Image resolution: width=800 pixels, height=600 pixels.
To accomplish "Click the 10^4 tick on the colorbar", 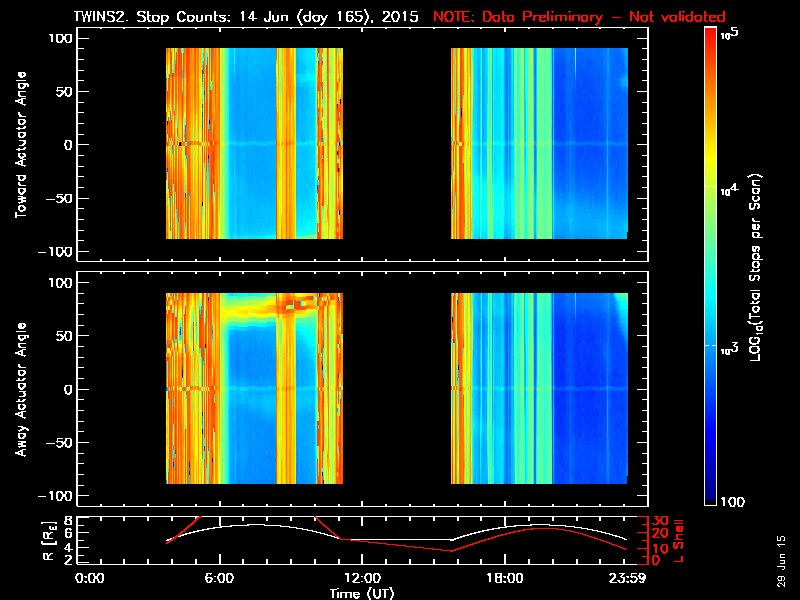I will (x=730, y=190).
